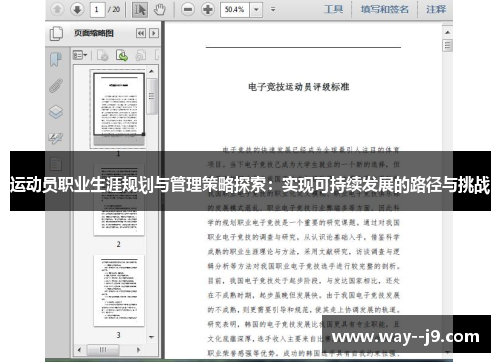This screenshot has height=362, width=500.
Task: Select page 2 thumbnail
Action: coord(119,200)
